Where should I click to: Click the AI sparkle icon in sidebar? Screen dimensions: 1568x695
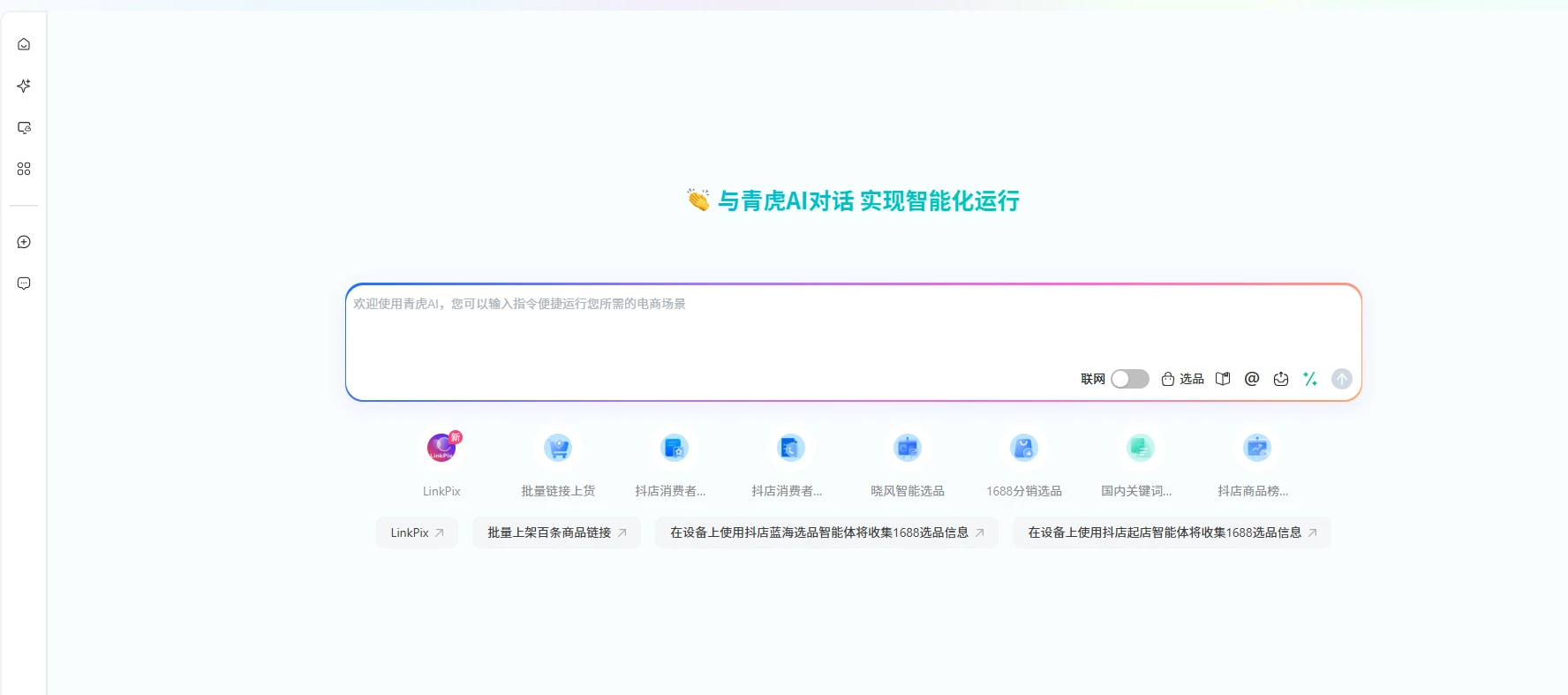[24, 86]
